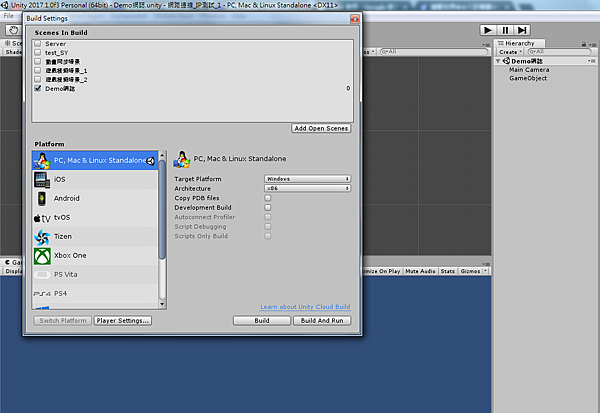
Task: Collapse the Demo scene in Hierarchy
Action: click(x=498, y=61)
